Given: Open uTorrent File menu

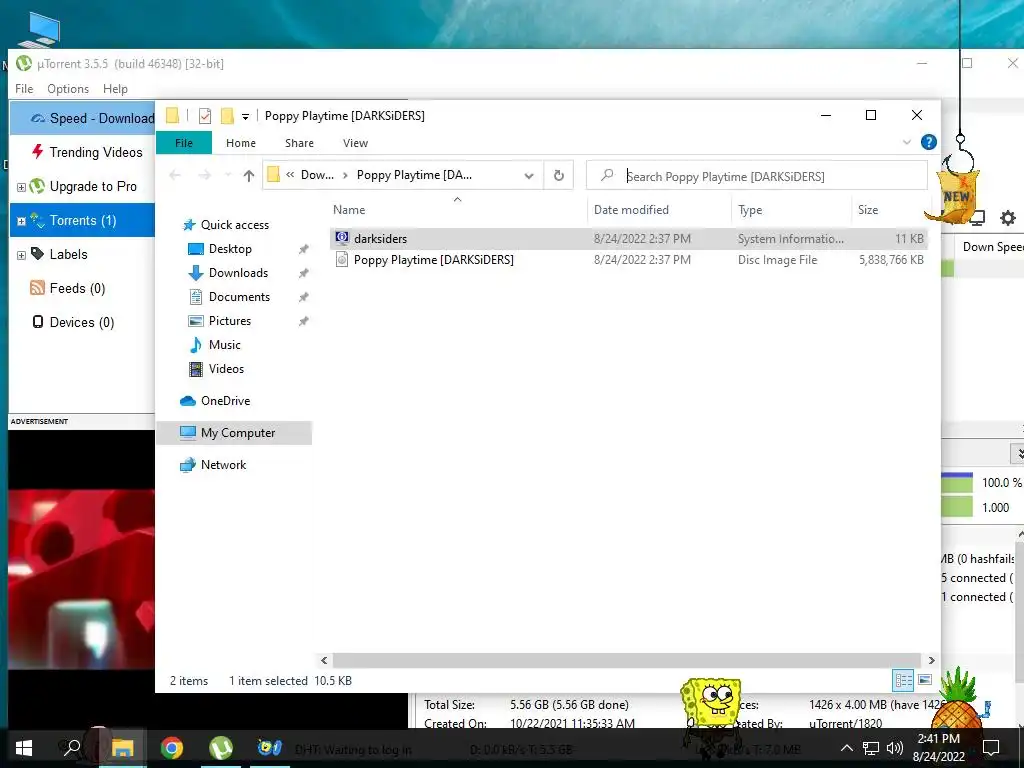Looking at the screenshot, I should pyautogui.click(x=24, y=89).
